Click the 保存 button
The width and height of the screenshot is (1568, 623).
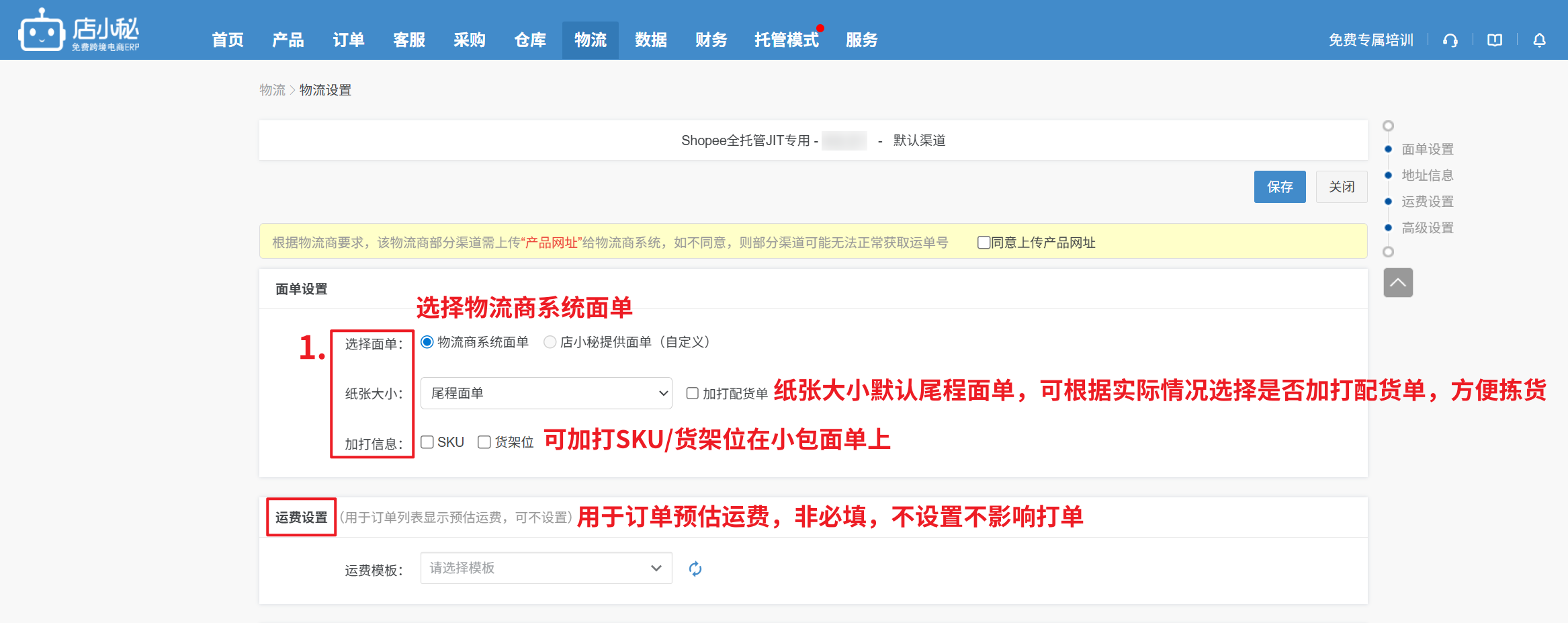(1280, 187)
